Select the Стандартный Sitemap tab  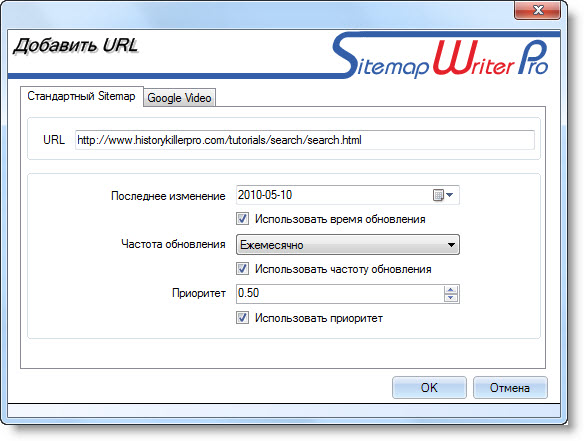point(81,96)
